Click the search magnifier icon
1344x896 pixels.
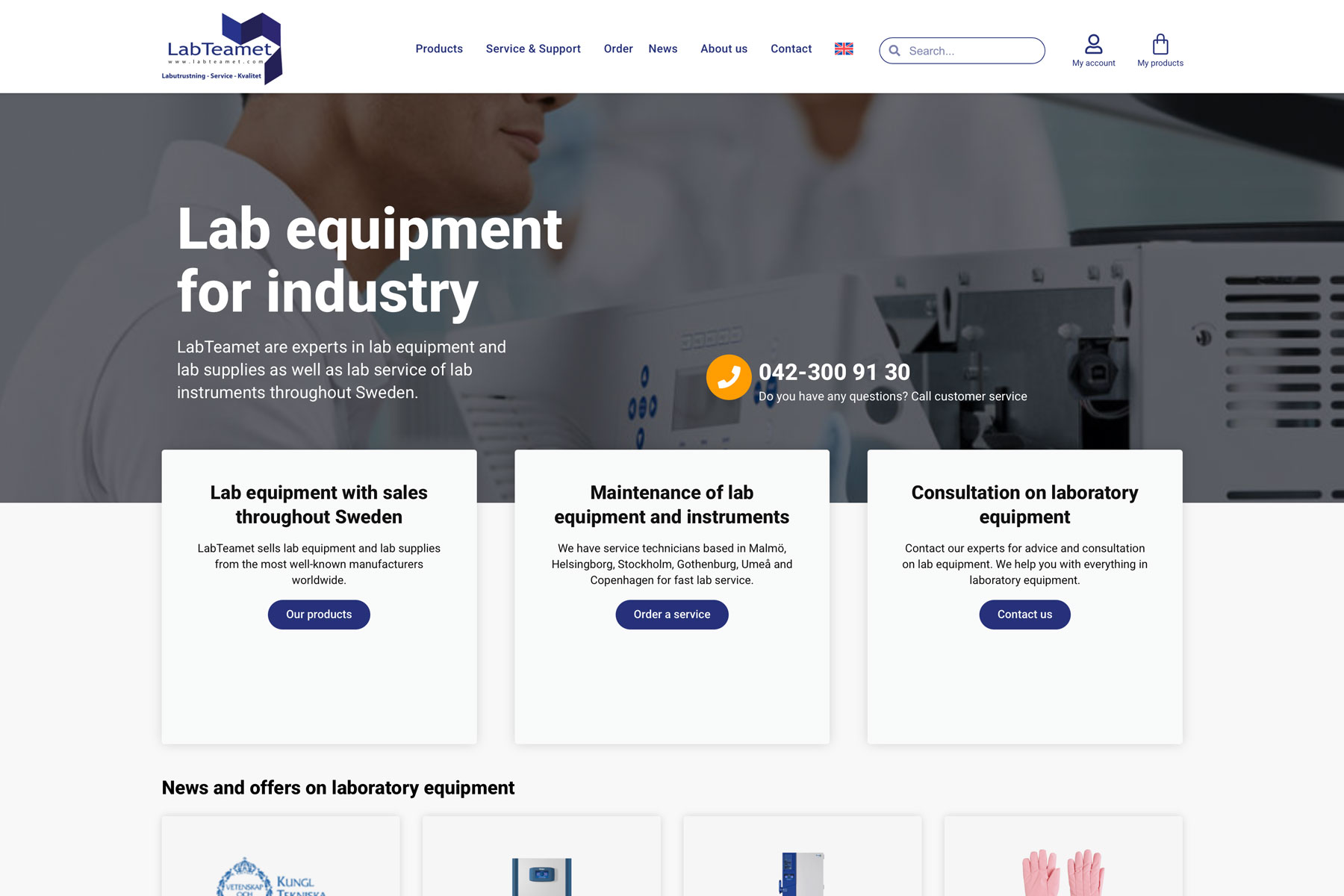(x=895, y=51)
